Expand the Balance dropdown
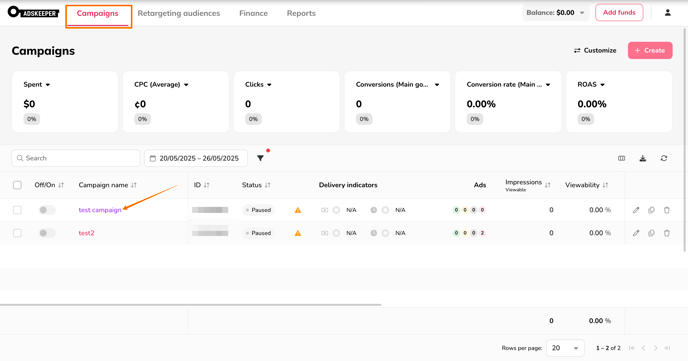The height and width of the screenshot is (361, 688). click(x=555, y=13)
